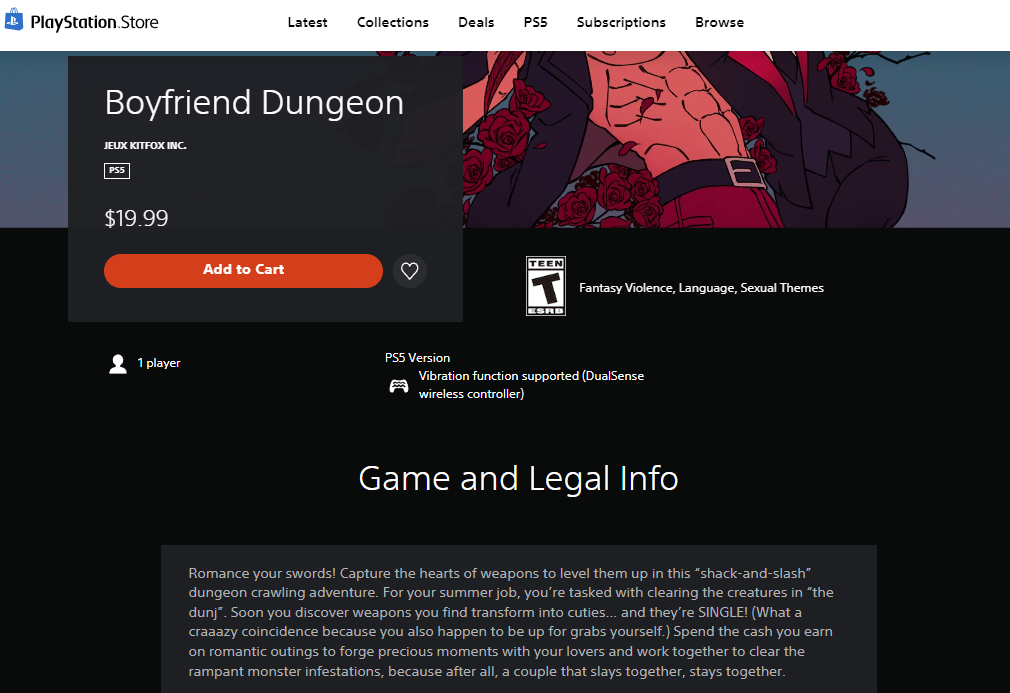Click the Vibration function supported text
Viewport: 1010px width, 693px height.
[x=531, y=385]
